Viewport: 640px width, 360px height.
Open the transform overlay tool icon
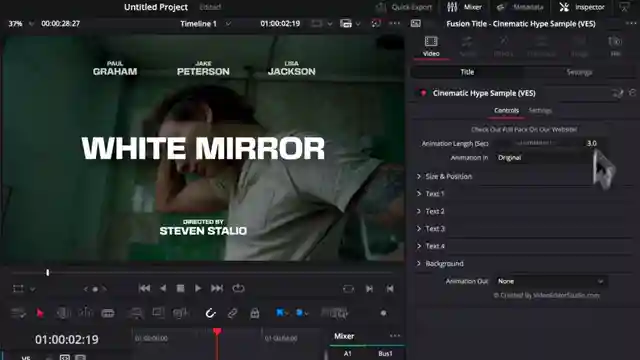click(x=18, y=289)
